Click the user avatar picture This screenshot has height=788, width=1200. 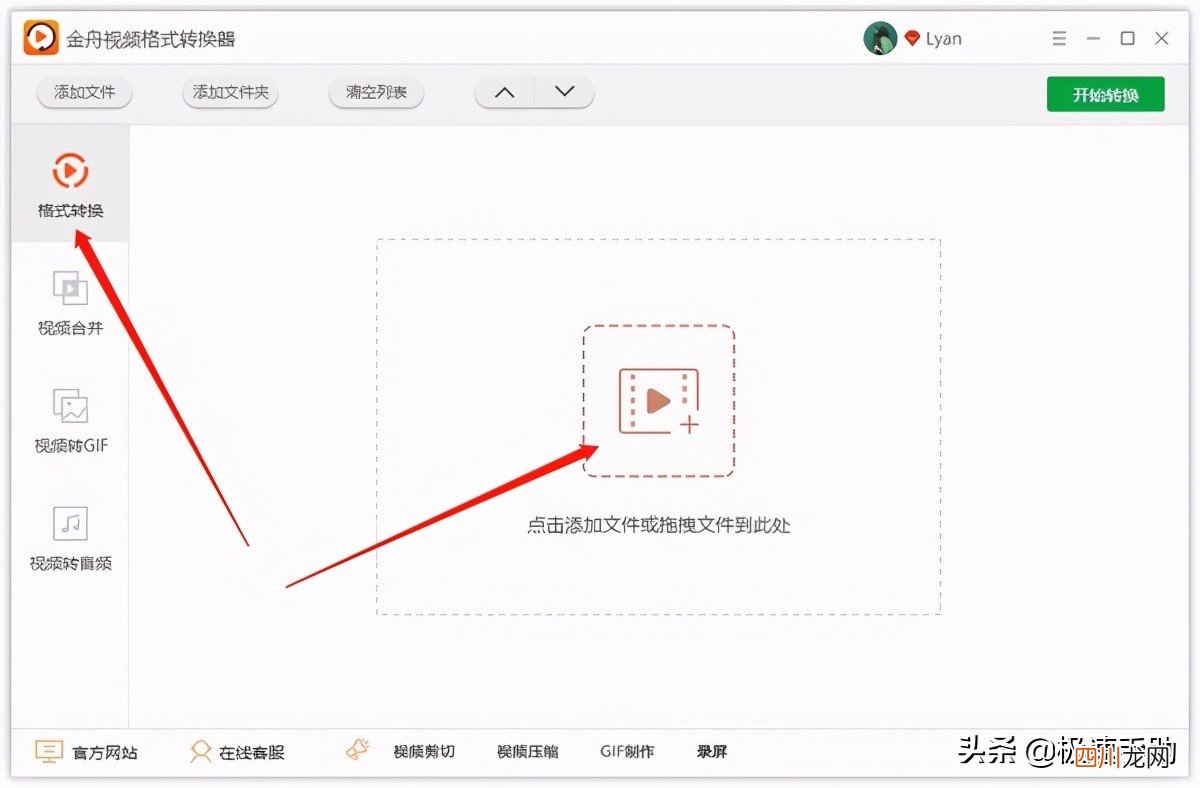click(880, 38)
